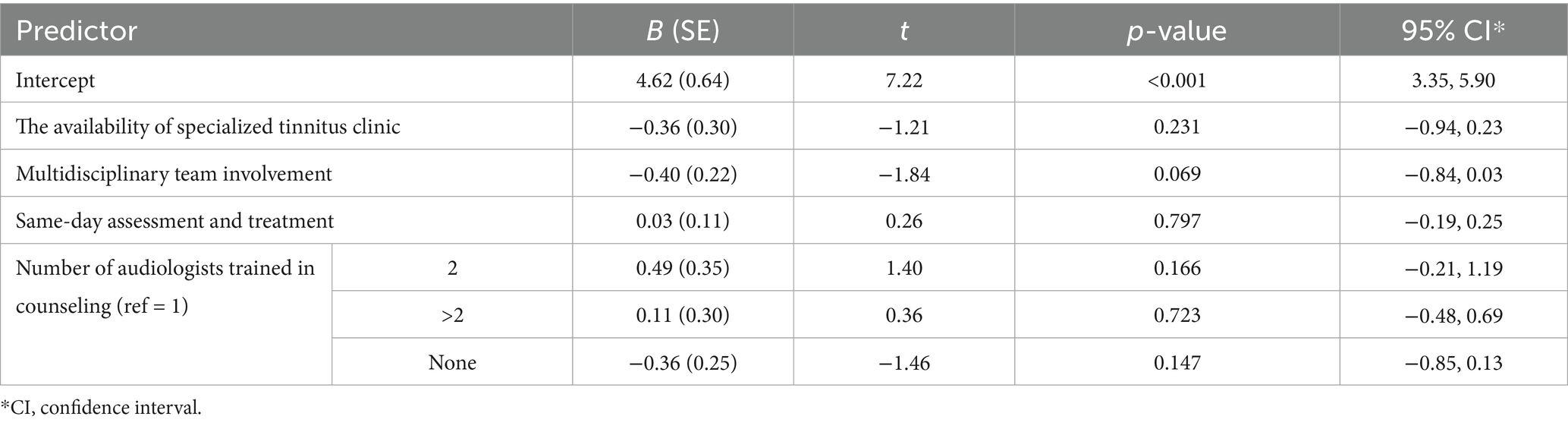Click the t column header
Image resolution: width=1568 pixels, height=426 pixels.
(903, 31)
